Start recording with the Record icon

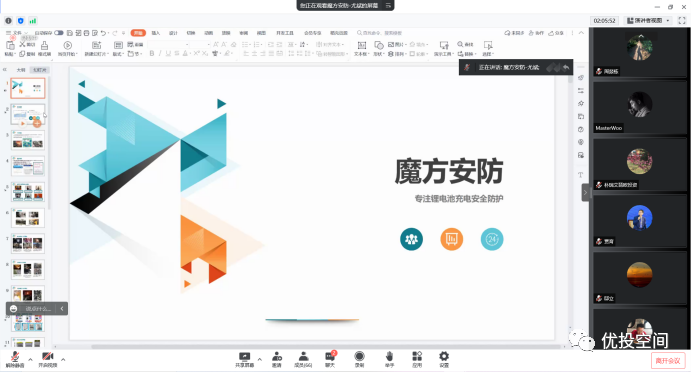359,360
